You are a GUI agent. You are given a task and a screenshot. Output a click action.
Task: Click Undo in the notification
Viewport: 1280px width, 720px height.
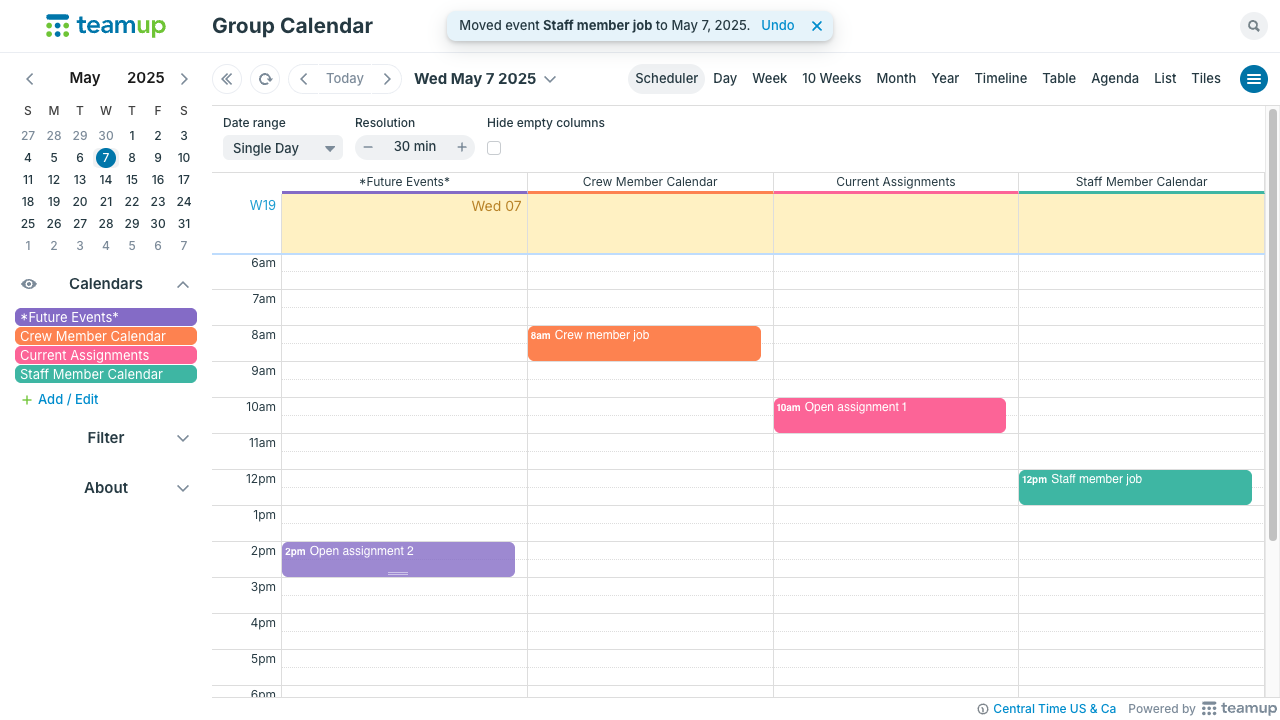point(778,25)
